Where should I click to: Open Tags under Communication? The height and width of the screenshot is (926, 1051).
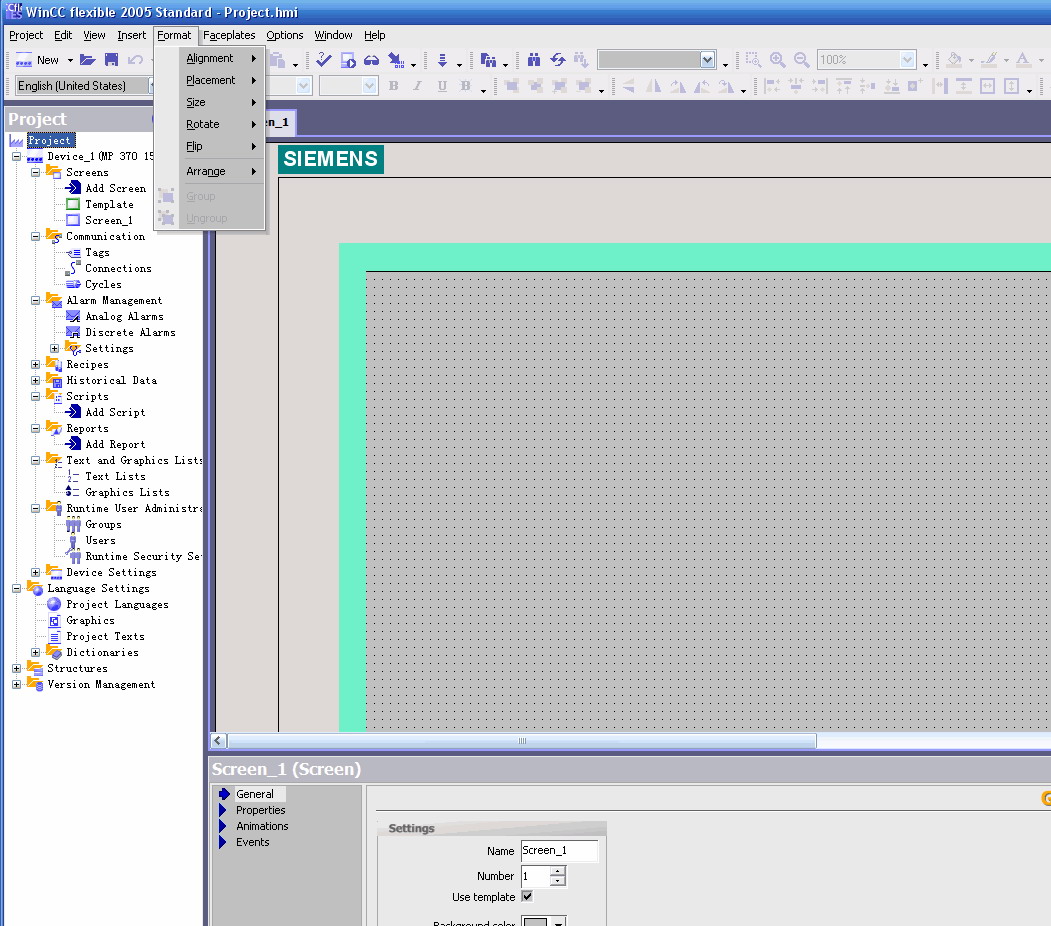[97, 253]
